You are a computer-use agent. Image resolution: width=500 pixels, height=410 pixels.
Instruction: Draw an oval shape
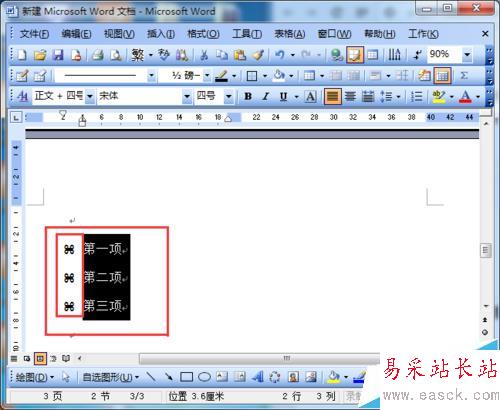click(x=204, y=377)
